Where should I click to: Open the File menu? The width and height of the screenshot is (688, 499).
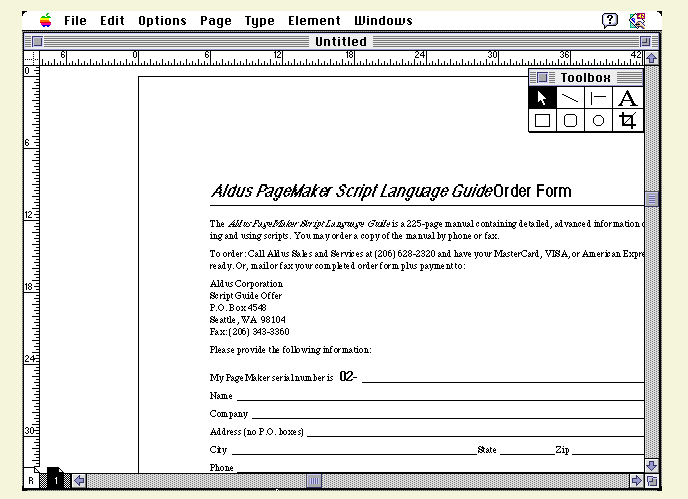pos(75,20)
